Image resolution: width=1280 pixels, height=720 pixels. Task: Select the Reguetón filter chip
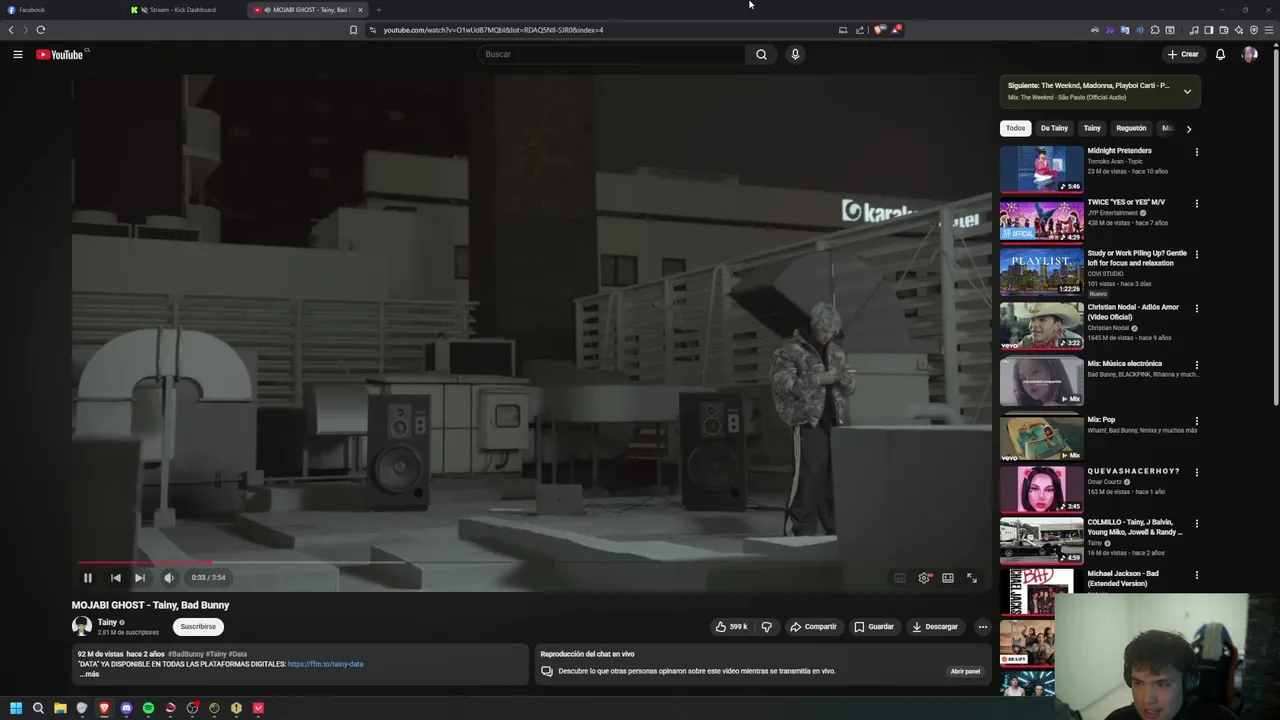click(x=1131, y=128)
